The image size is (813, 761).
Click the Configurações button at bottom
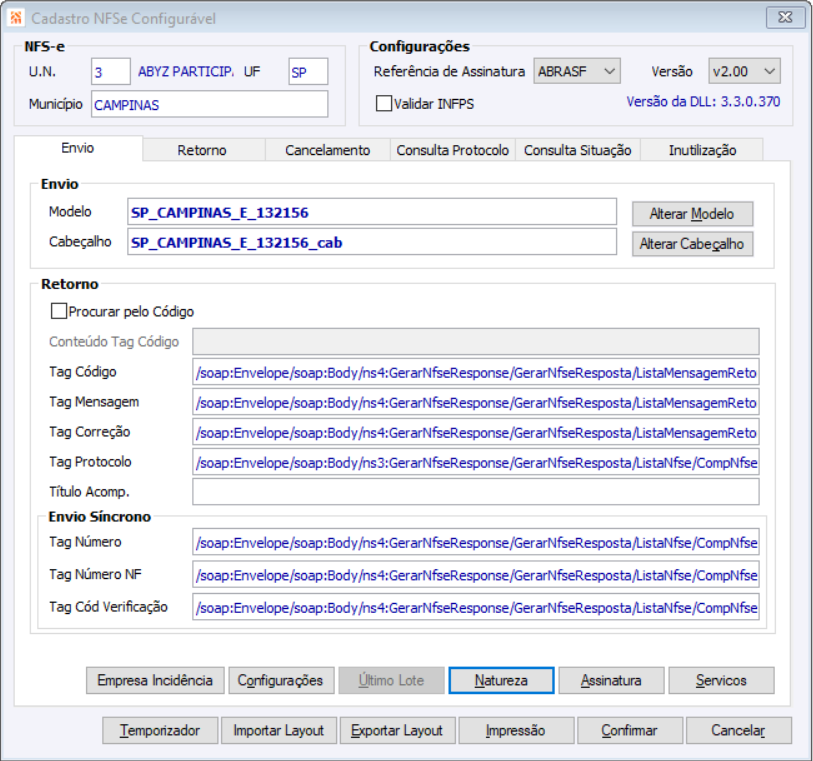[281, 680]
